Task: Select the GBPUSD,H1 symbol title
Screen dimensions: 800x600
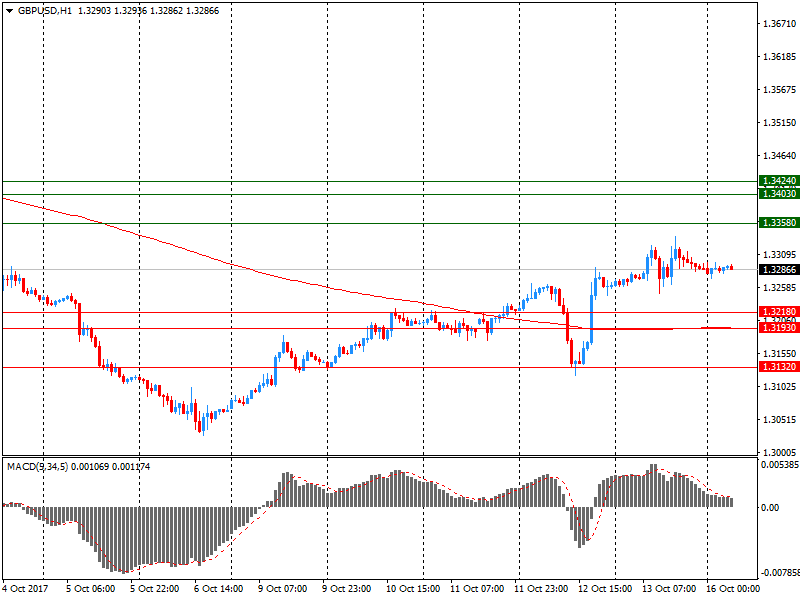Action: 45,11
